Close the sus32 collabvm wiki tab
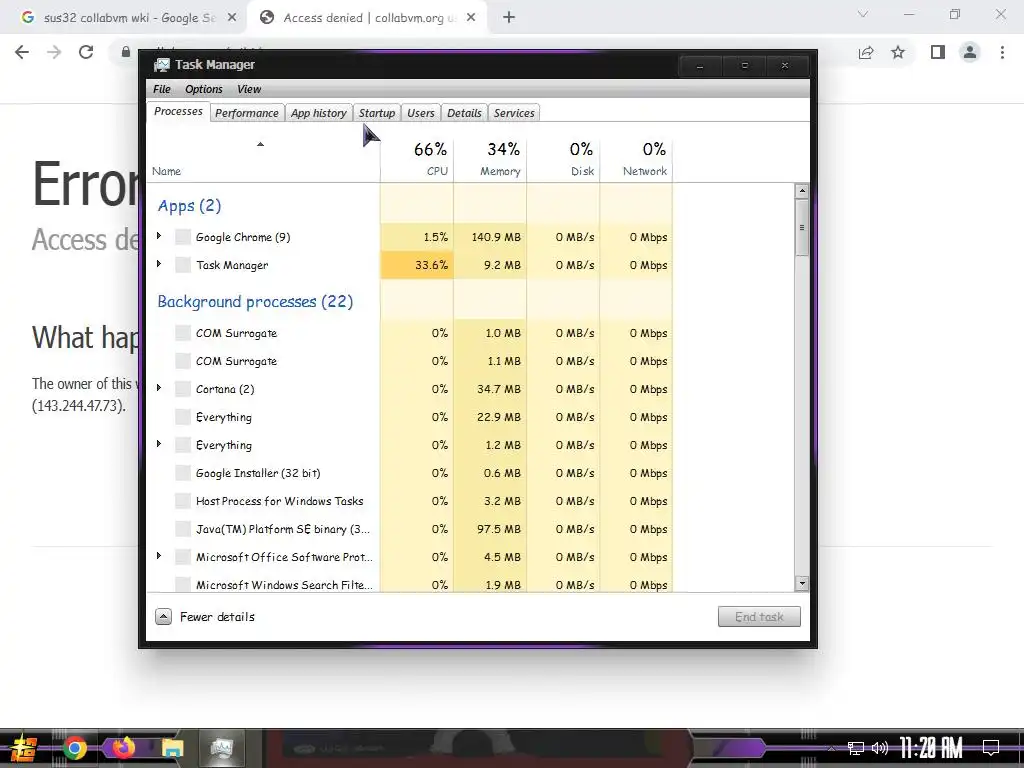 click(232, 18)
